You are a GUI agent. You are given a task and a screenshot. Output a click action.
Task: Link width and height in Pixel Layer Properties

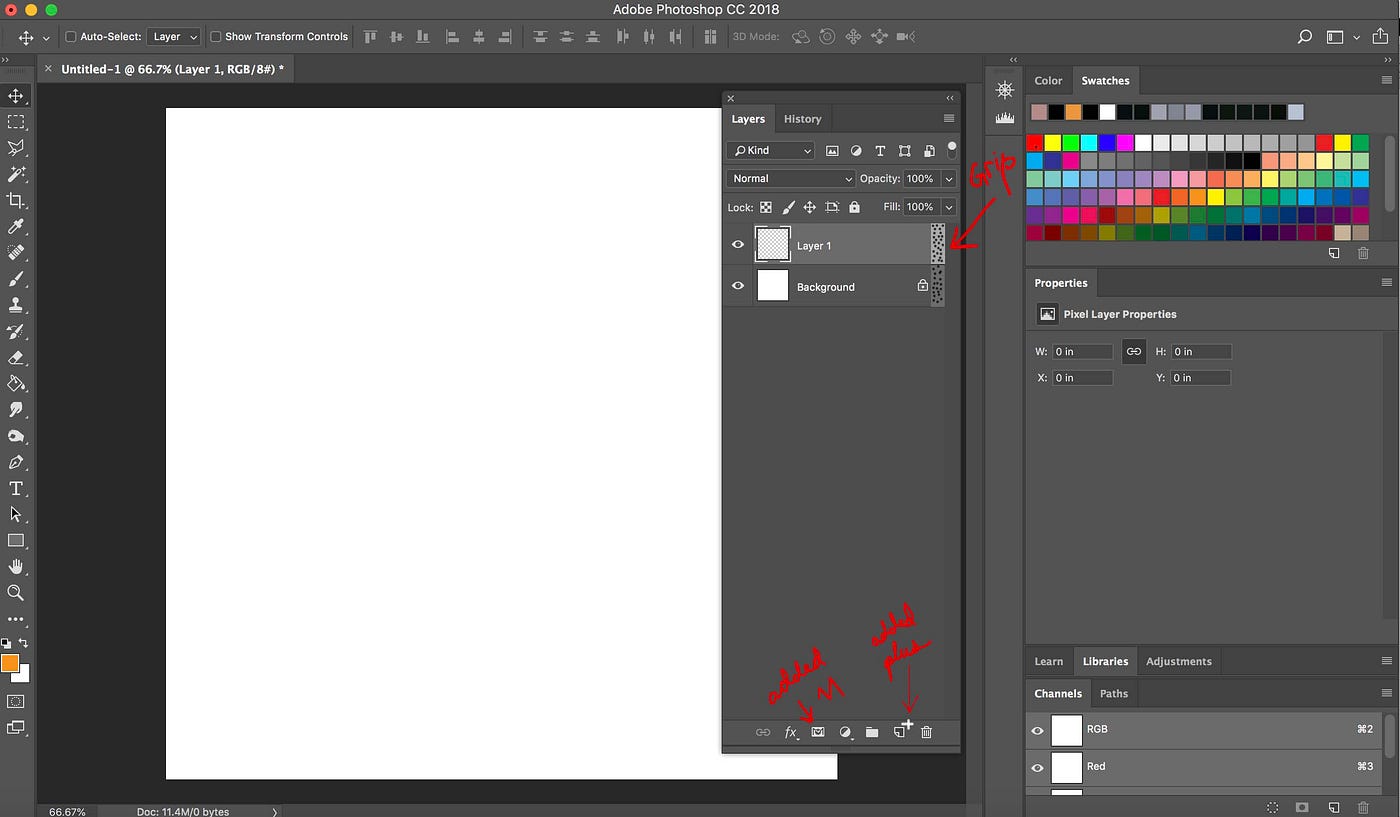(1133, 351)
